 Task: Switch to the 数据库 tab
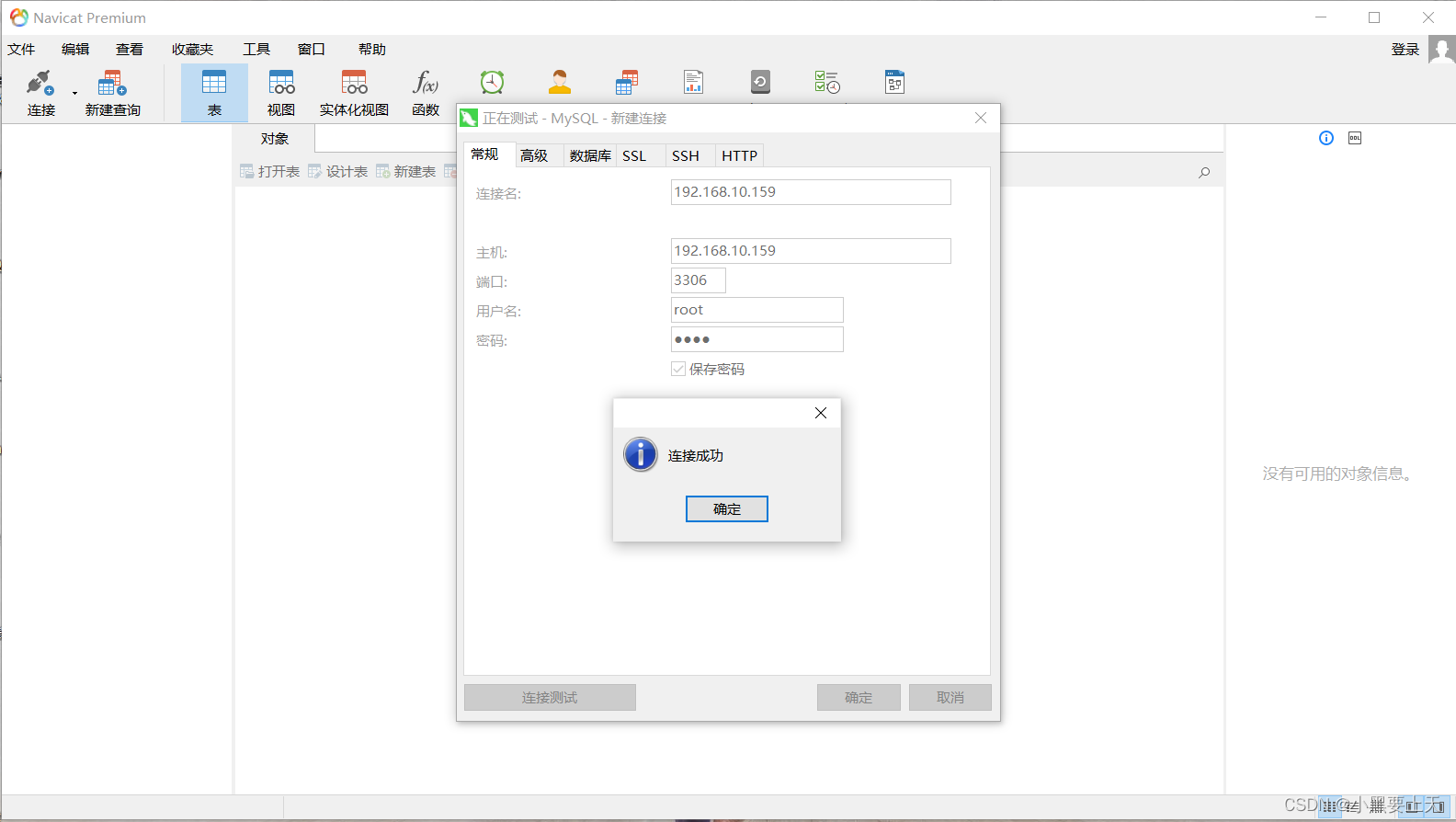click(590, 155)
